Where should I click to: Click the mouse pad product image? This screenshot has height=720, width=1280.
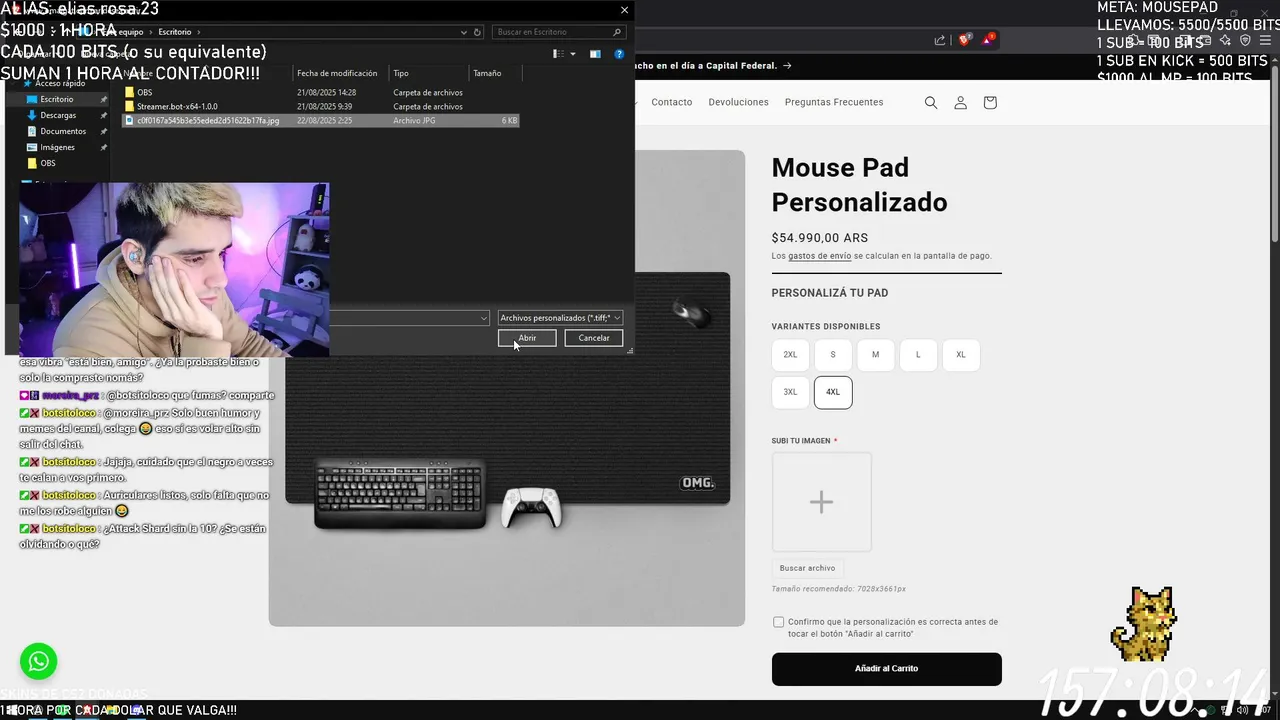point(507,388)
